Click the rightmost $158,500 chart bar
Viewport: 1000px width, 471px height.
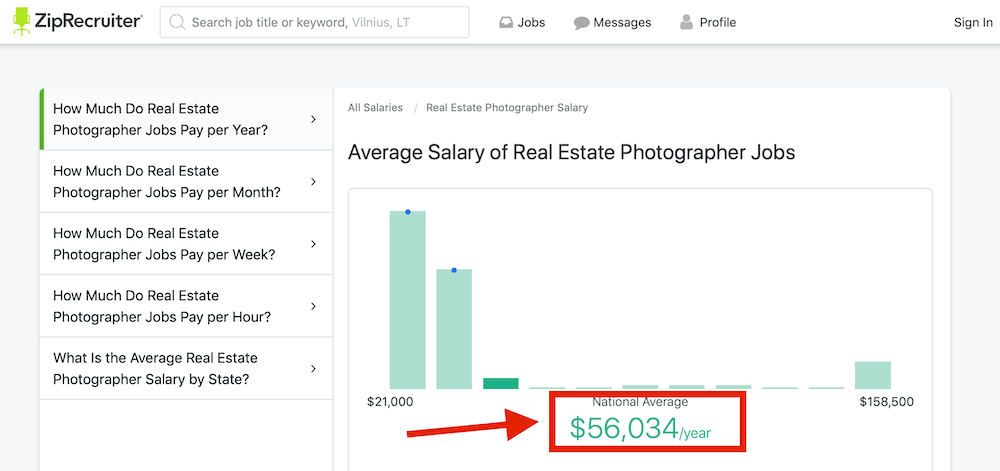872,375
